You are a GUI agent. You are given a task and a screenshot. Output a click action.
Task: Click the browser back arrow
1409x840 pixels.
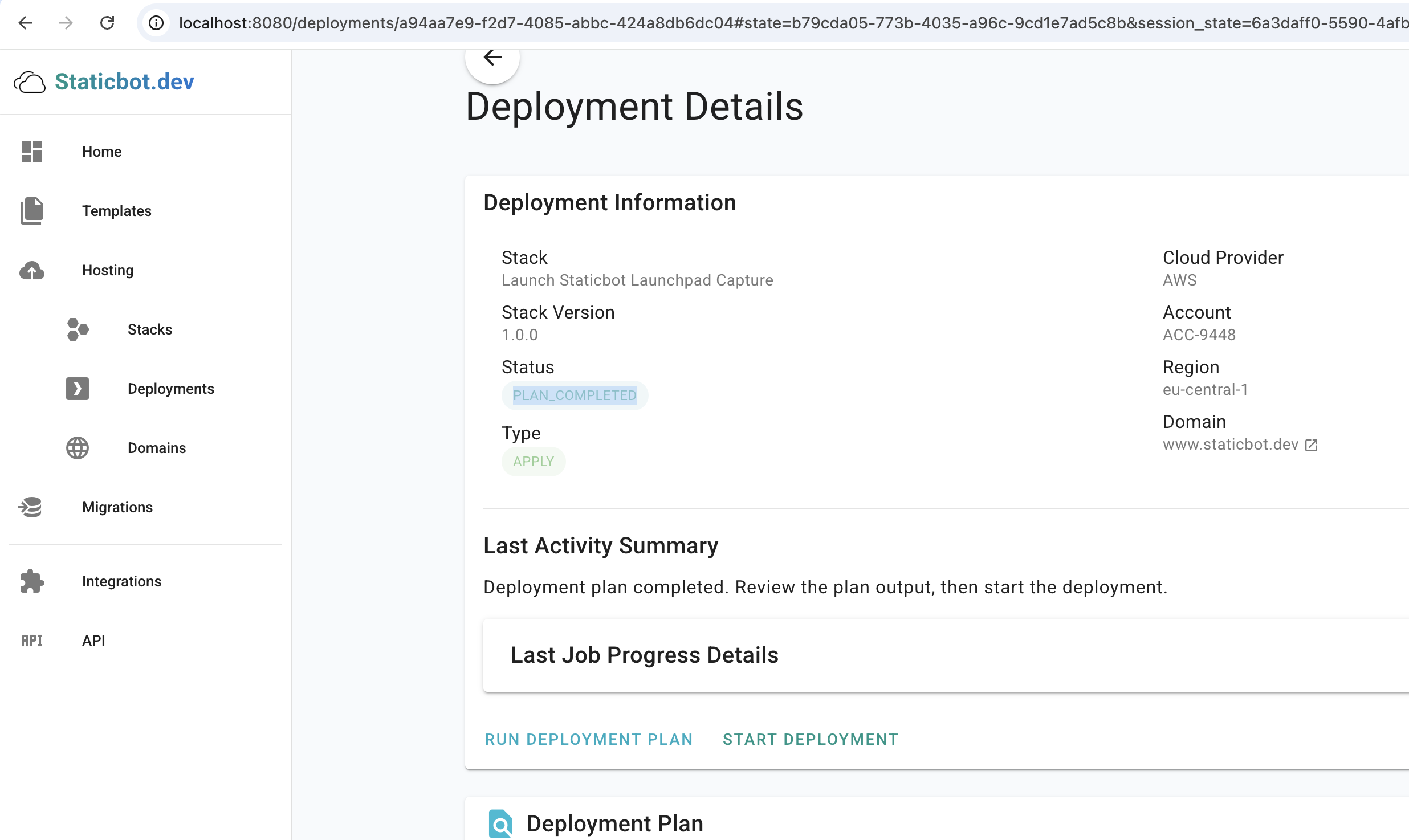(25, 23)
